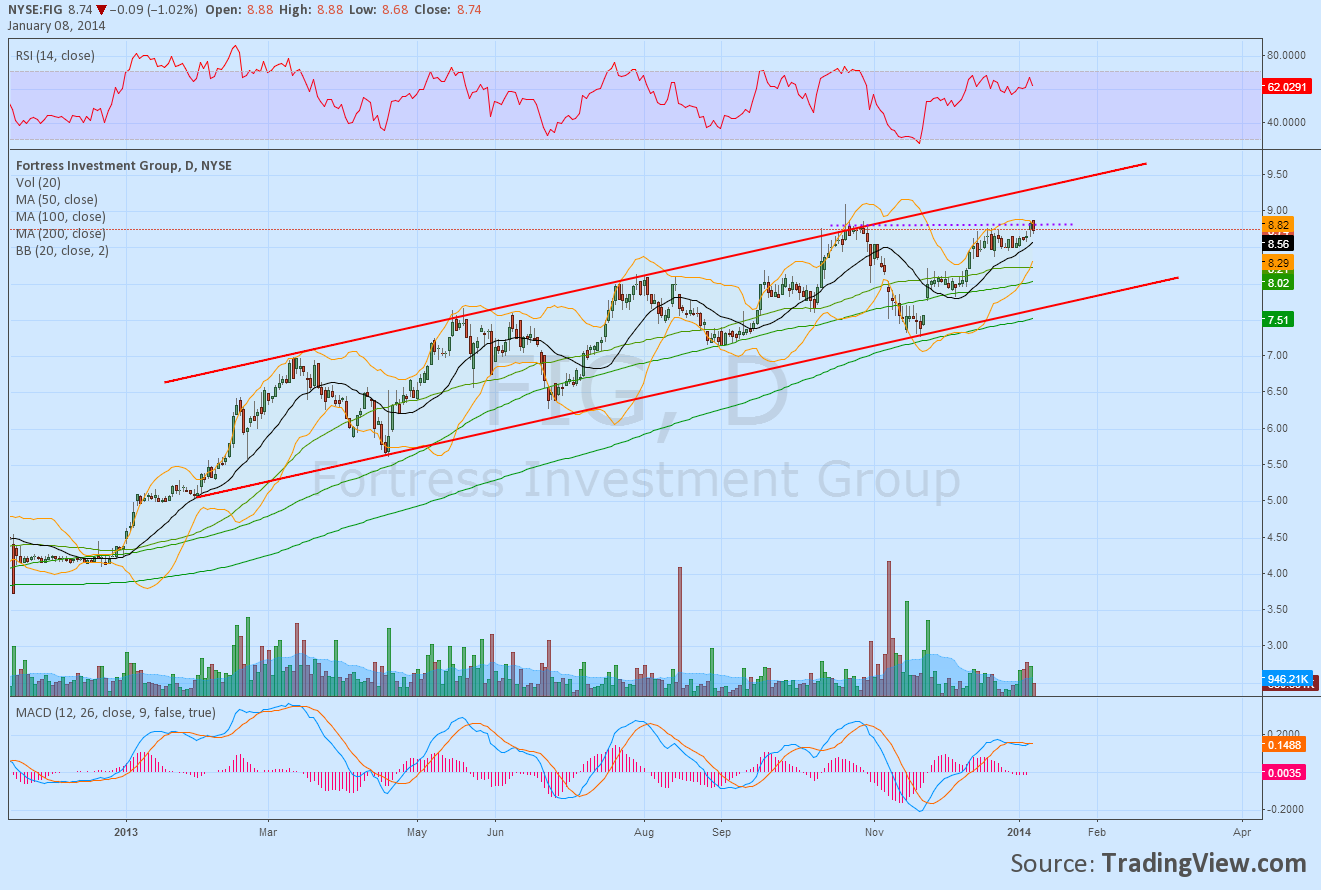
Task: Select the upper red channel trendline
Action: point(655,272)
